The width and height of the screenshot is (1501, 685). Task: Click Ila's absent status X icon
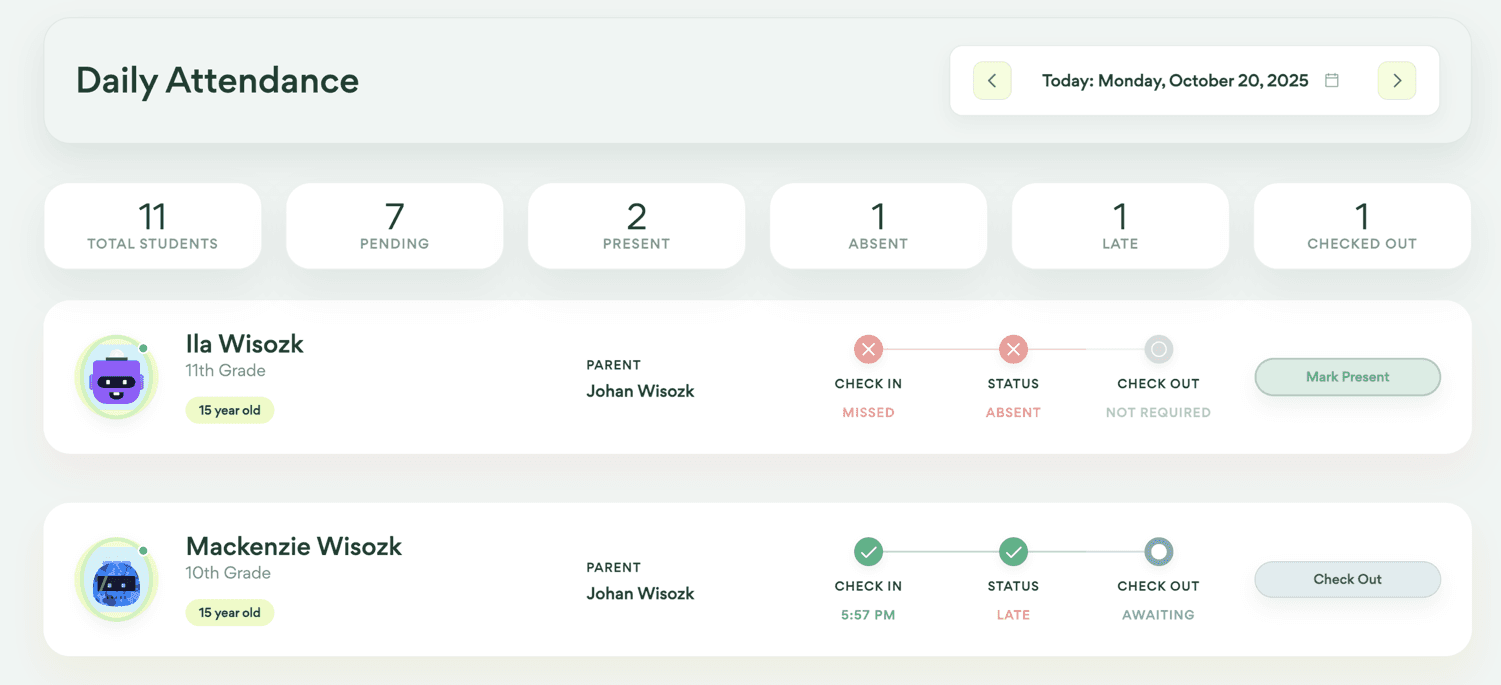pyautogui.click(x=1013, y=349)
